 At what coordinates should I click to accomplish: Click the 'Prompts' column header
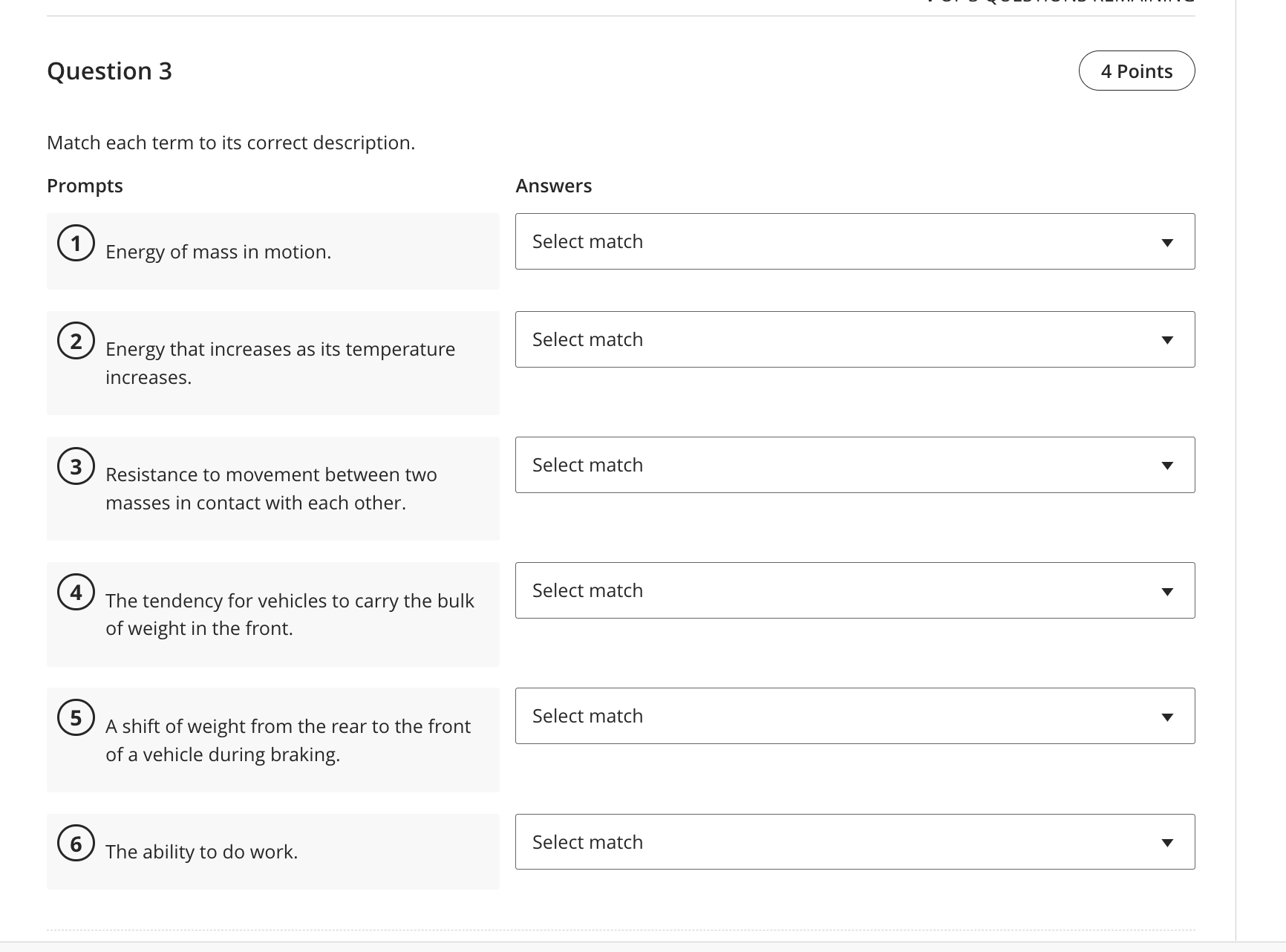85,186
